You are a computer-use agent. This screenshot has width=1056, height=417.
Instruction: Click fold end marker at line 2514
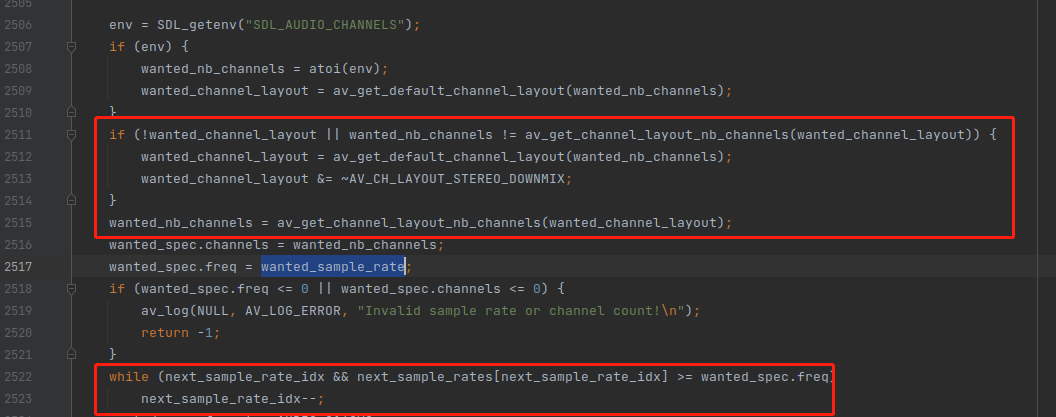71,200
